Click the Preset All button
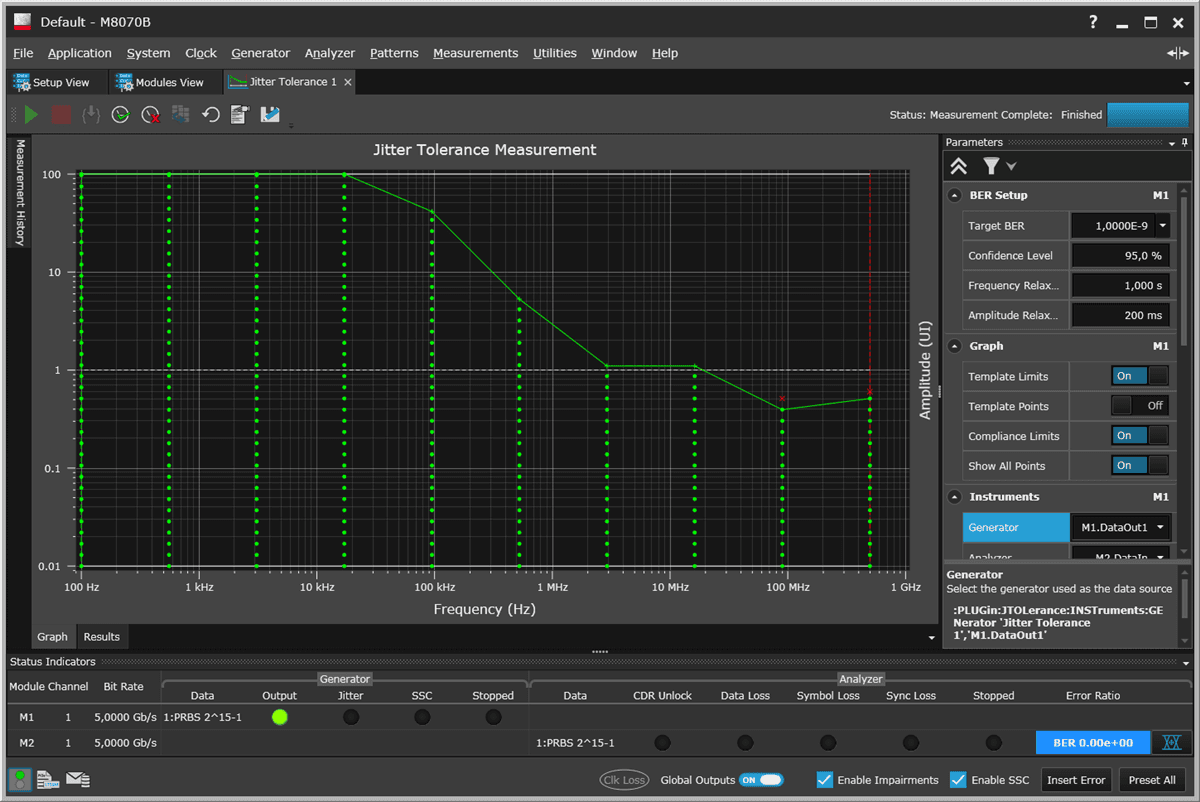The height and width of the screenshot is (802, 1200). point(1152,779)
